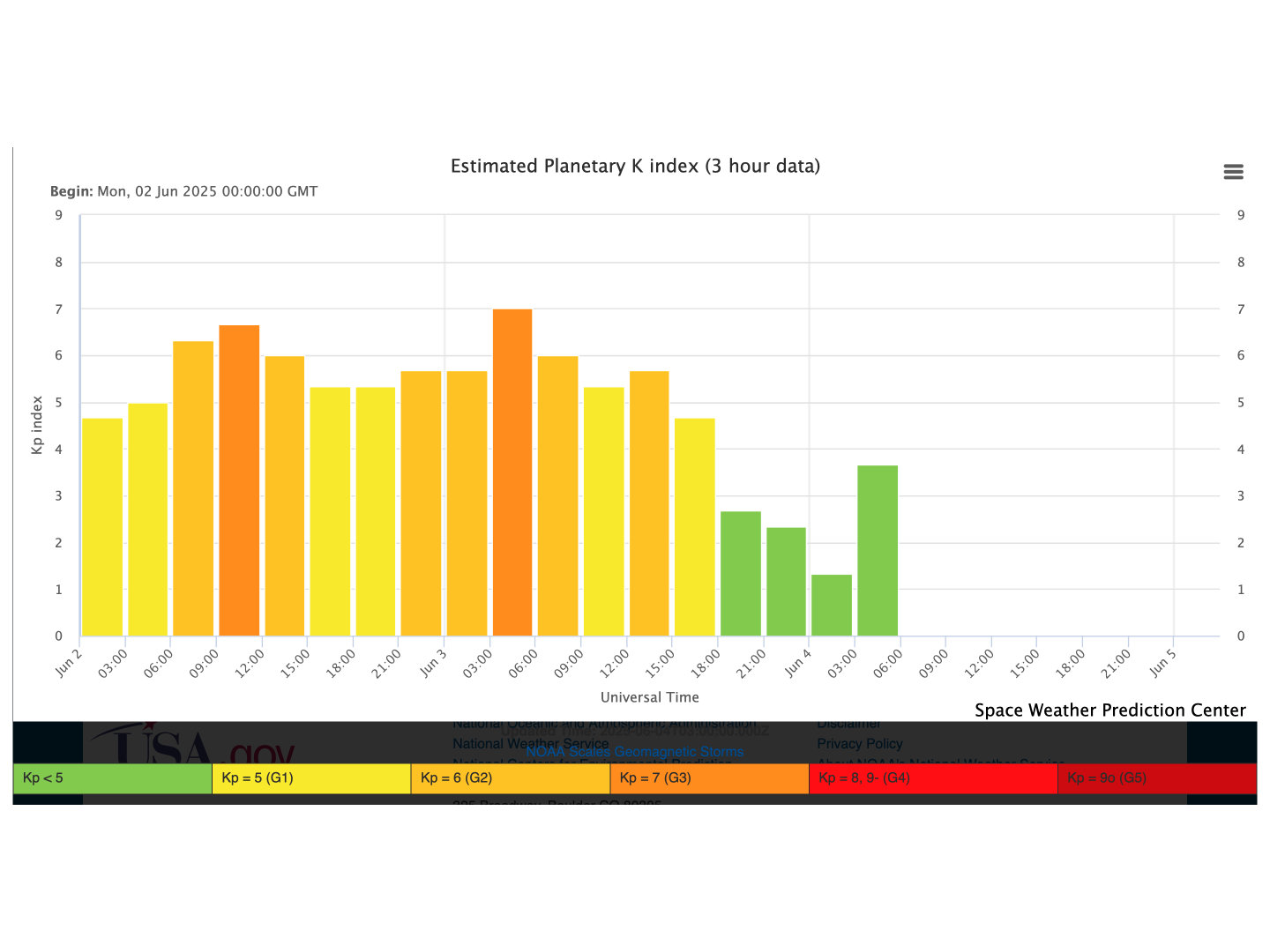The width and height of the screenshot is (1270, 952).
Task: Click the 'Kp index' vertical axis title
Action: pyautogui.click(x=37, y=425)
